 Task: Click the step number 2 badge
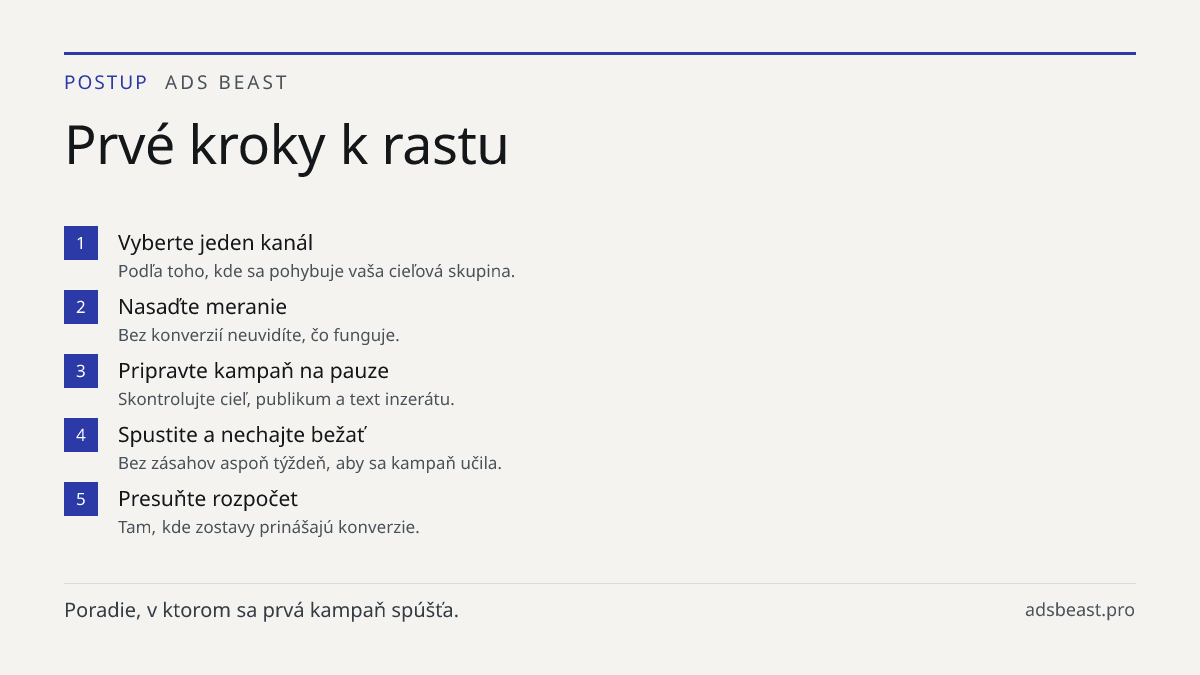click(81, 307)
